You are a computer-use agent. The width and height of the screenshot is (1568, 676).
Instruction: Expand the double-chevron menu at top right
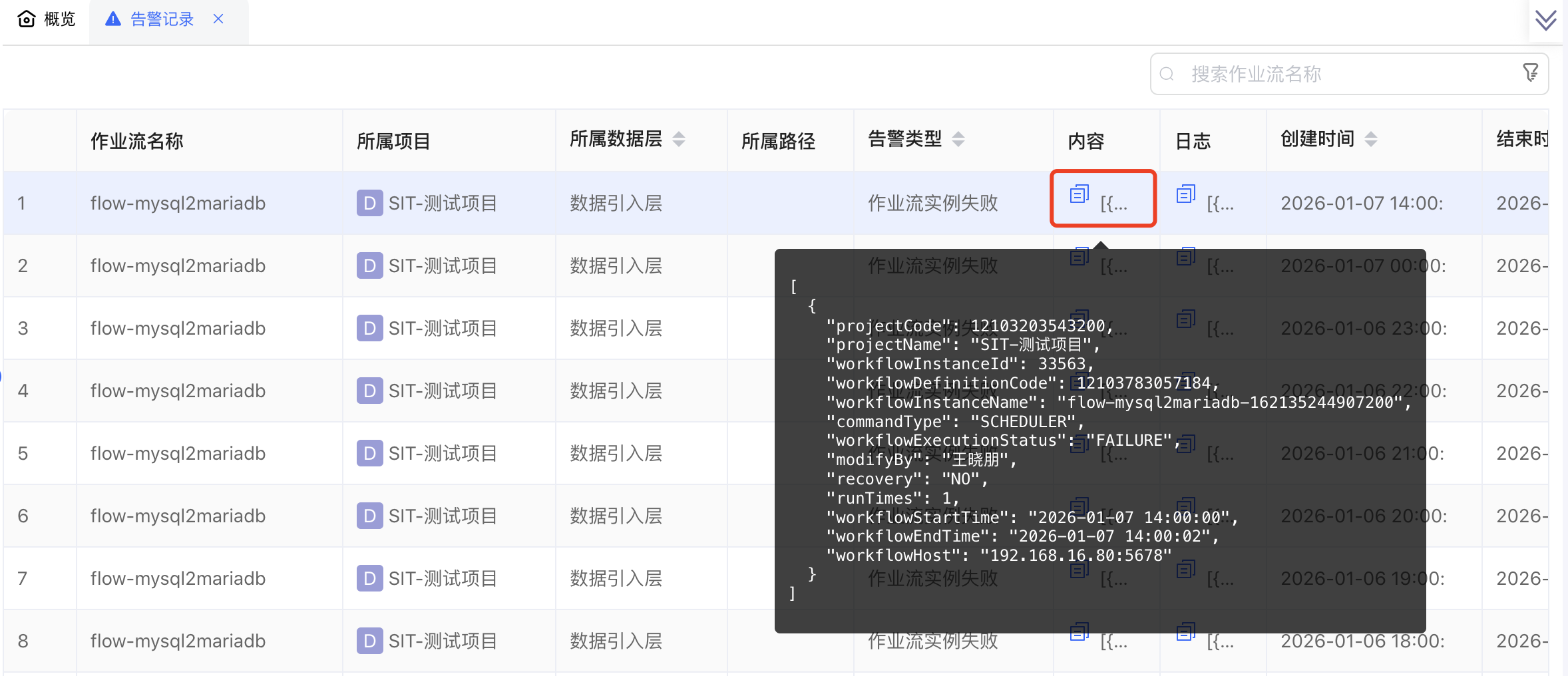click(1545, 21)
